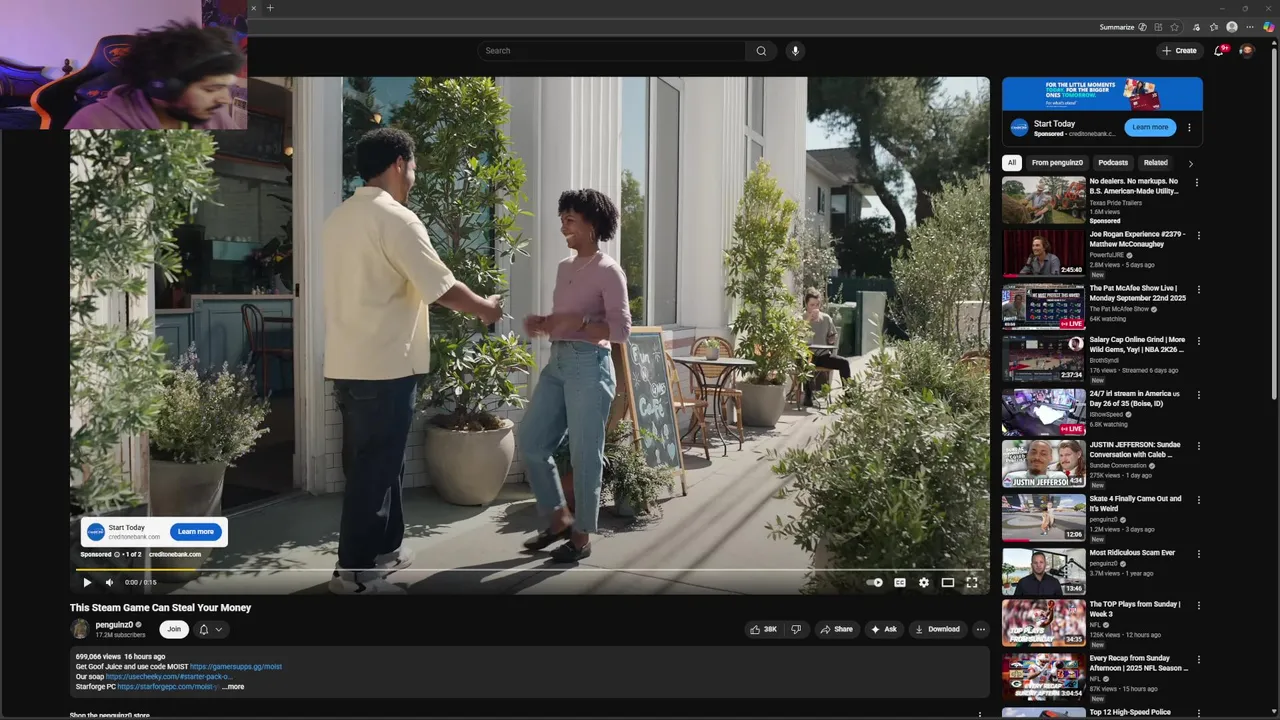The width and height of the screenshot is (1280, 720).
Task: Open options menu for Skate 4 video
Action: click(x=1197, y=500)
